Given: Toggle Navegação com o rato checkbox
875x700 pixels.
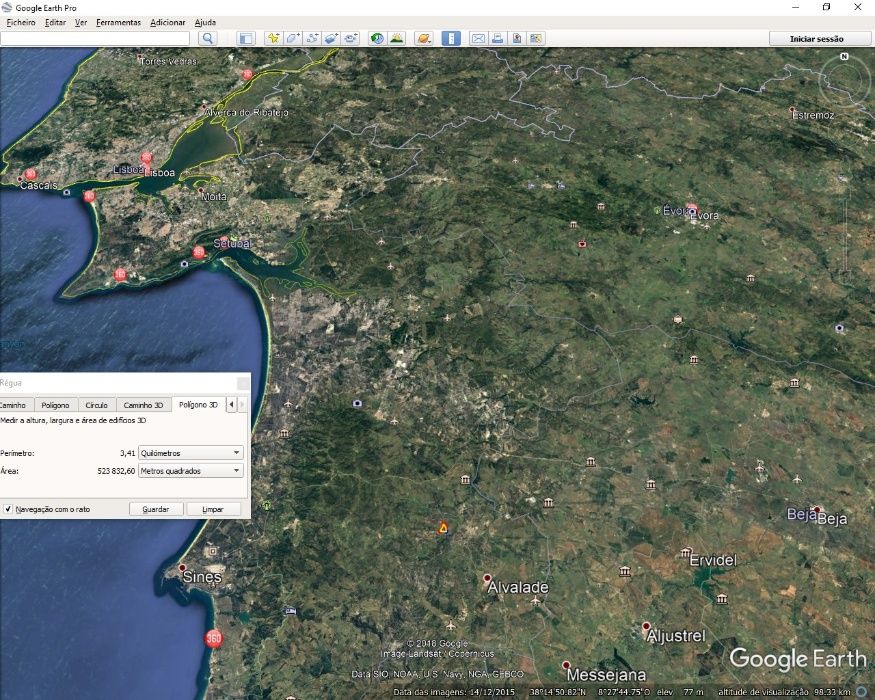Looking at the screenshot, I should coord(8,509).
